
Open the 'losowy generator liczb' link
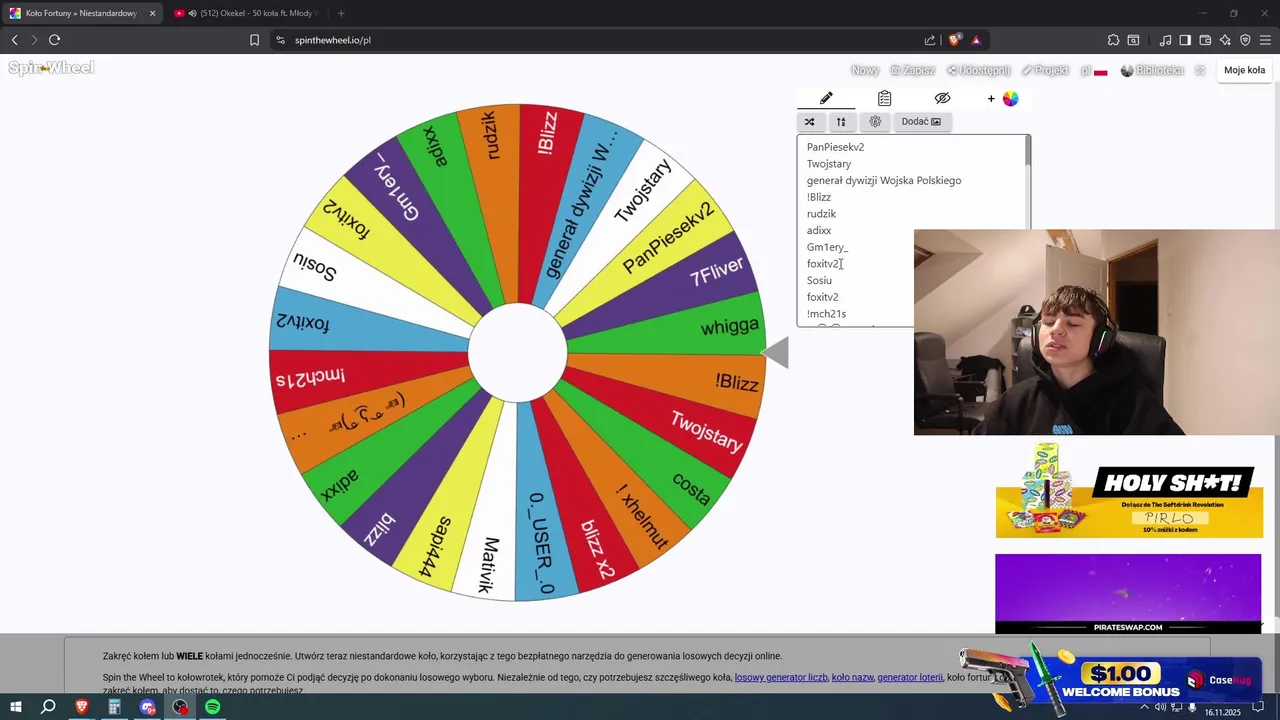point(781,677)
